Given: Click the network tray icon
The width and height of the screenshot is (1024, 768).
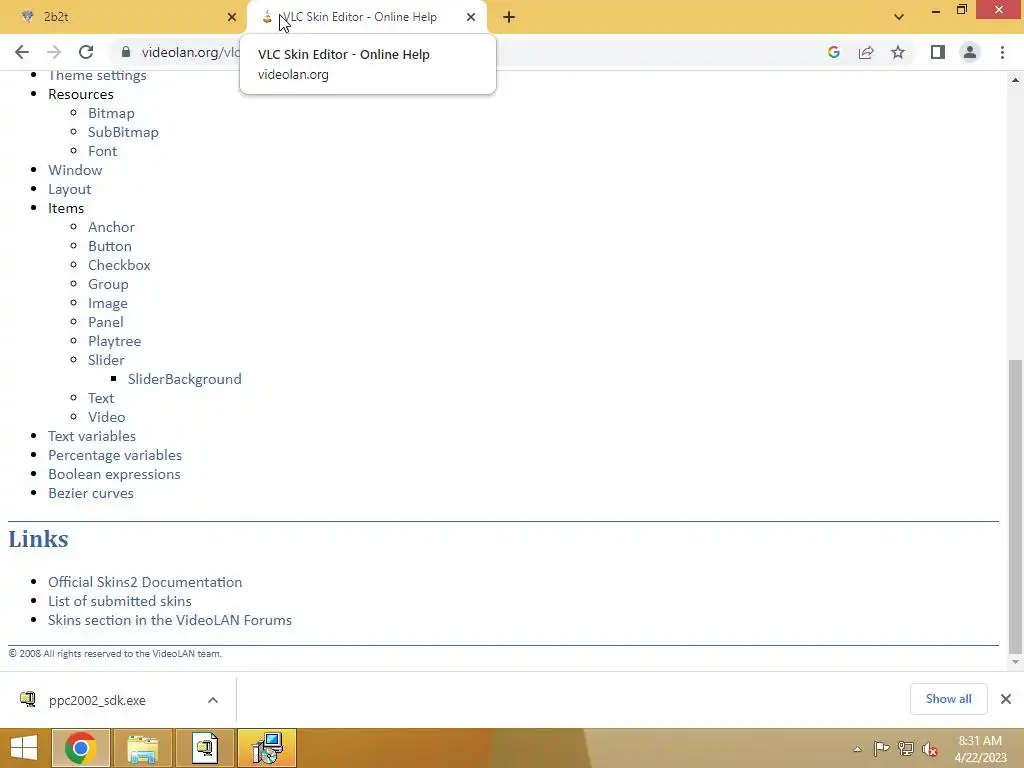Looking at the screenshot, I should click(906, 748).
